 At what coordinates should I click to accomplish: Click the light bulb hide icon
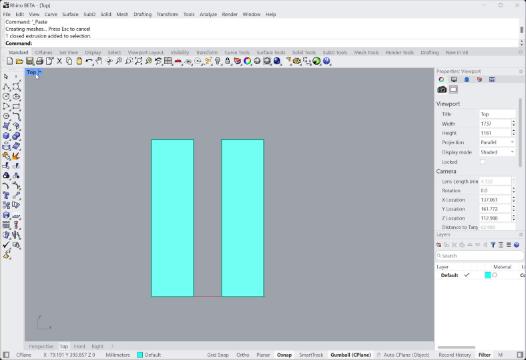[218, 61]
